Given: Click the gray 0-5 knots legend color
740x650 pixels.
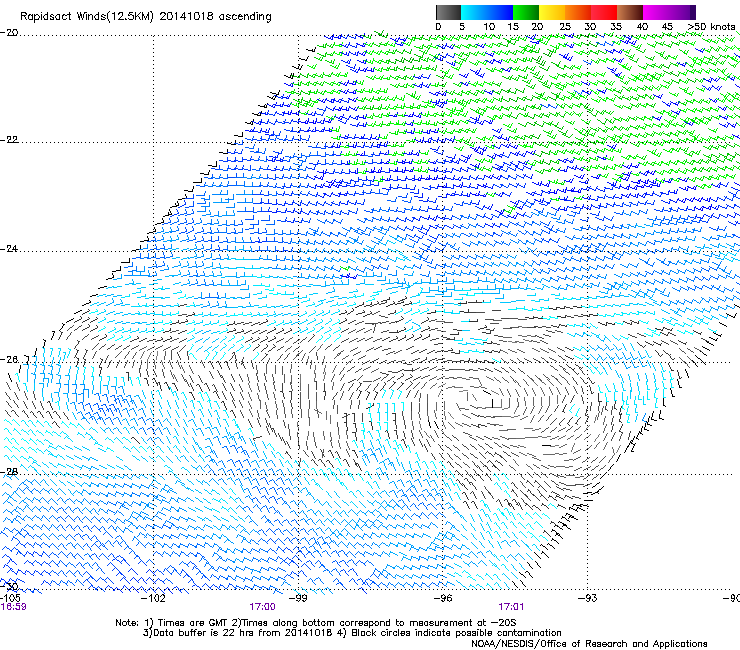Looking at the screenshot, I should click(x=448, y=12).
